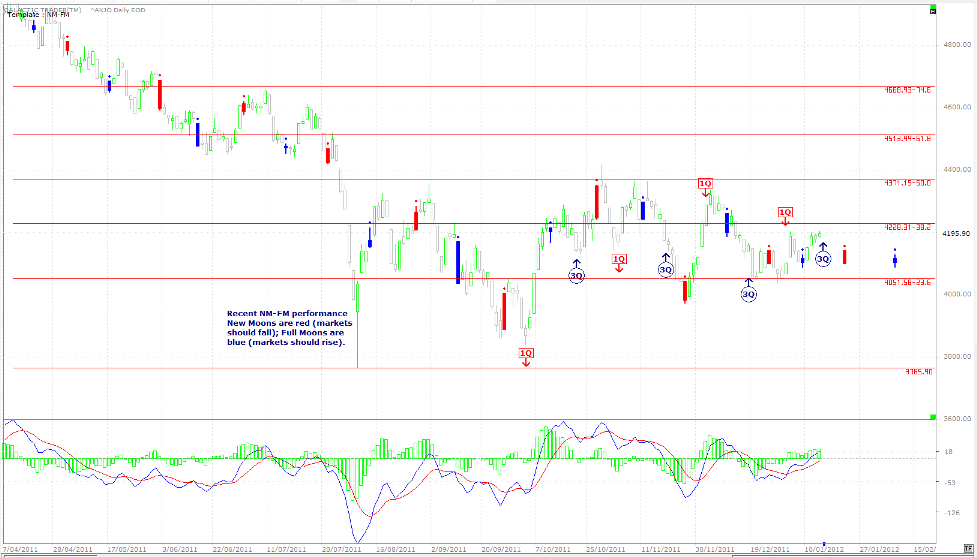
Task: Click the 22/06/2011 date label
Action: tap(233, 550)
